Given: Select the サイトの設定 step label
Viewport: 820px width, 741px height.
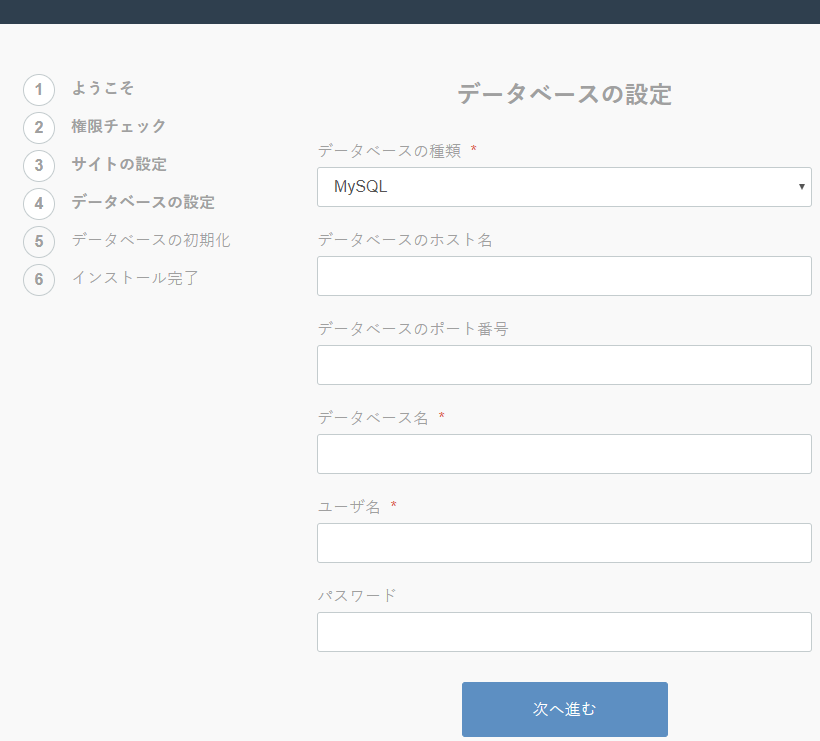Looking at the screenshot, I should 118,164.
